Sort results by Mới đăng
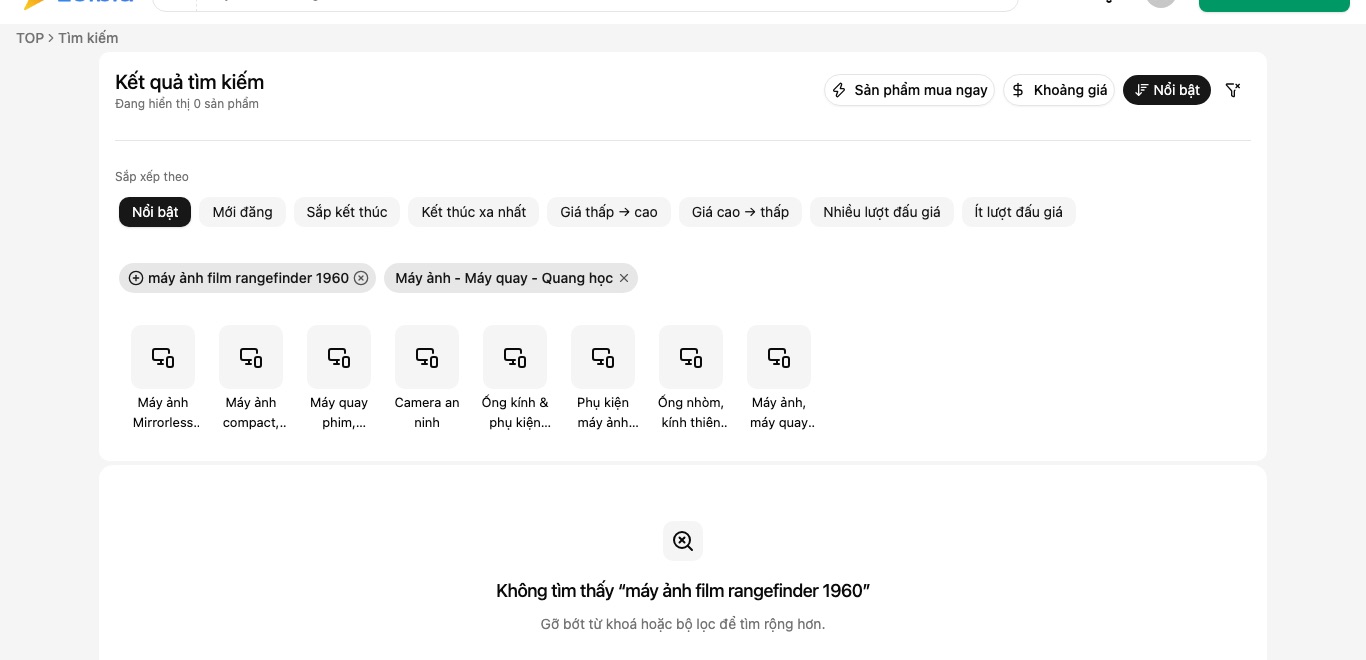Image resolution: width=1366 pixels, height=660 pixels. (242, 212)
